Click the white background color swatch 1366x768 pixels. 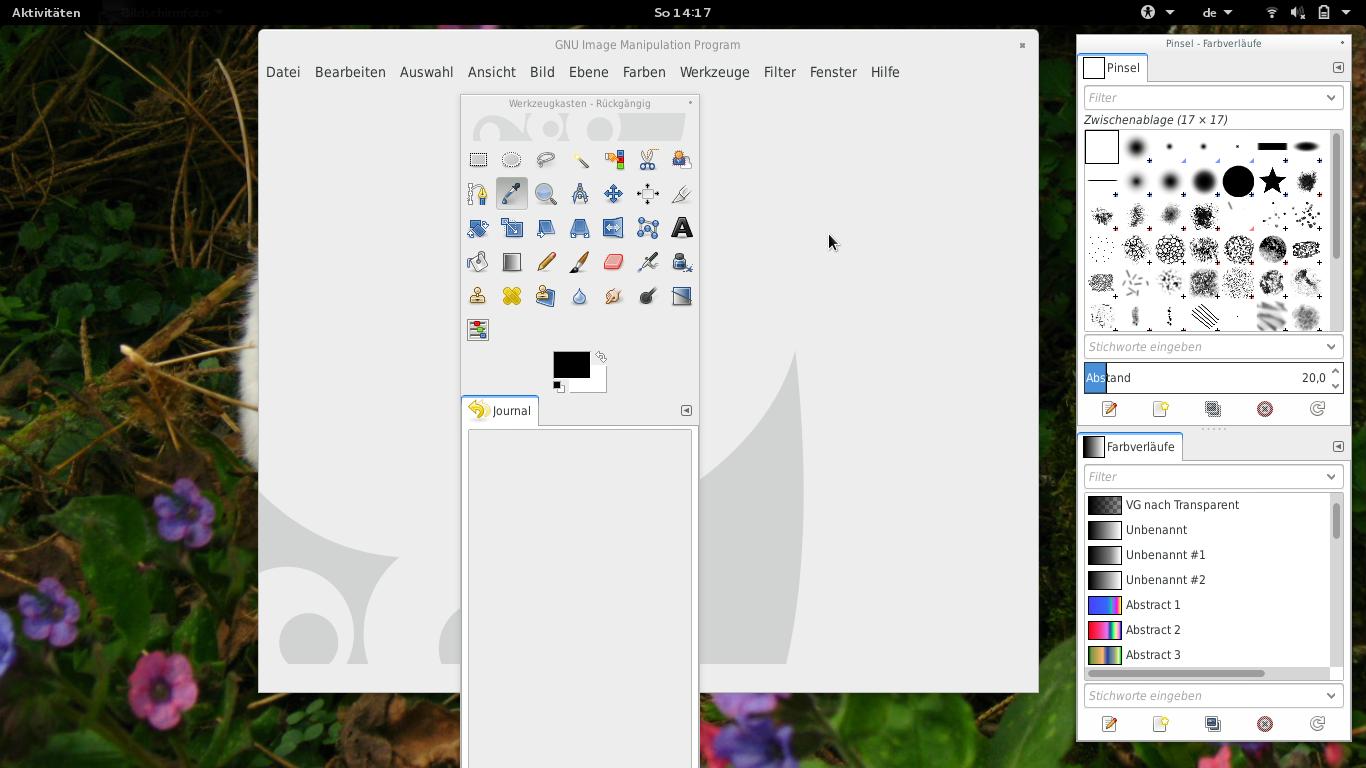pos(598,384)
